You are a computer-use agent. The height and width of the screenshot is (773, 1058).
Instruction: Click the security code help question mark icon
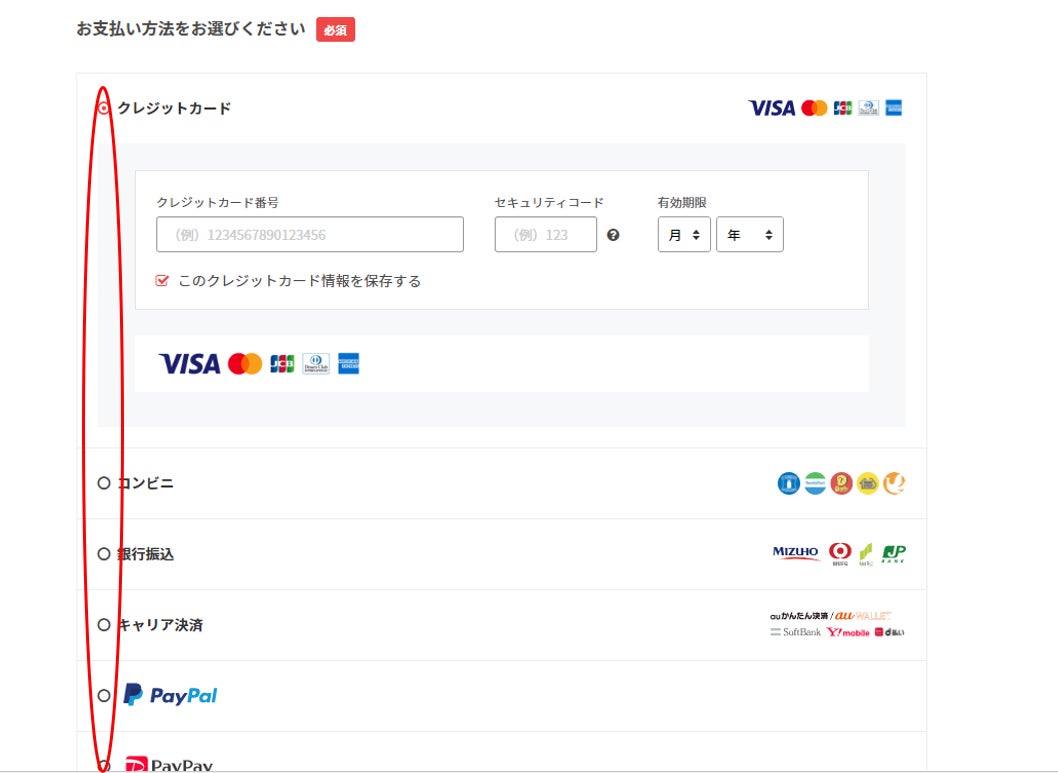coord(613,235)
